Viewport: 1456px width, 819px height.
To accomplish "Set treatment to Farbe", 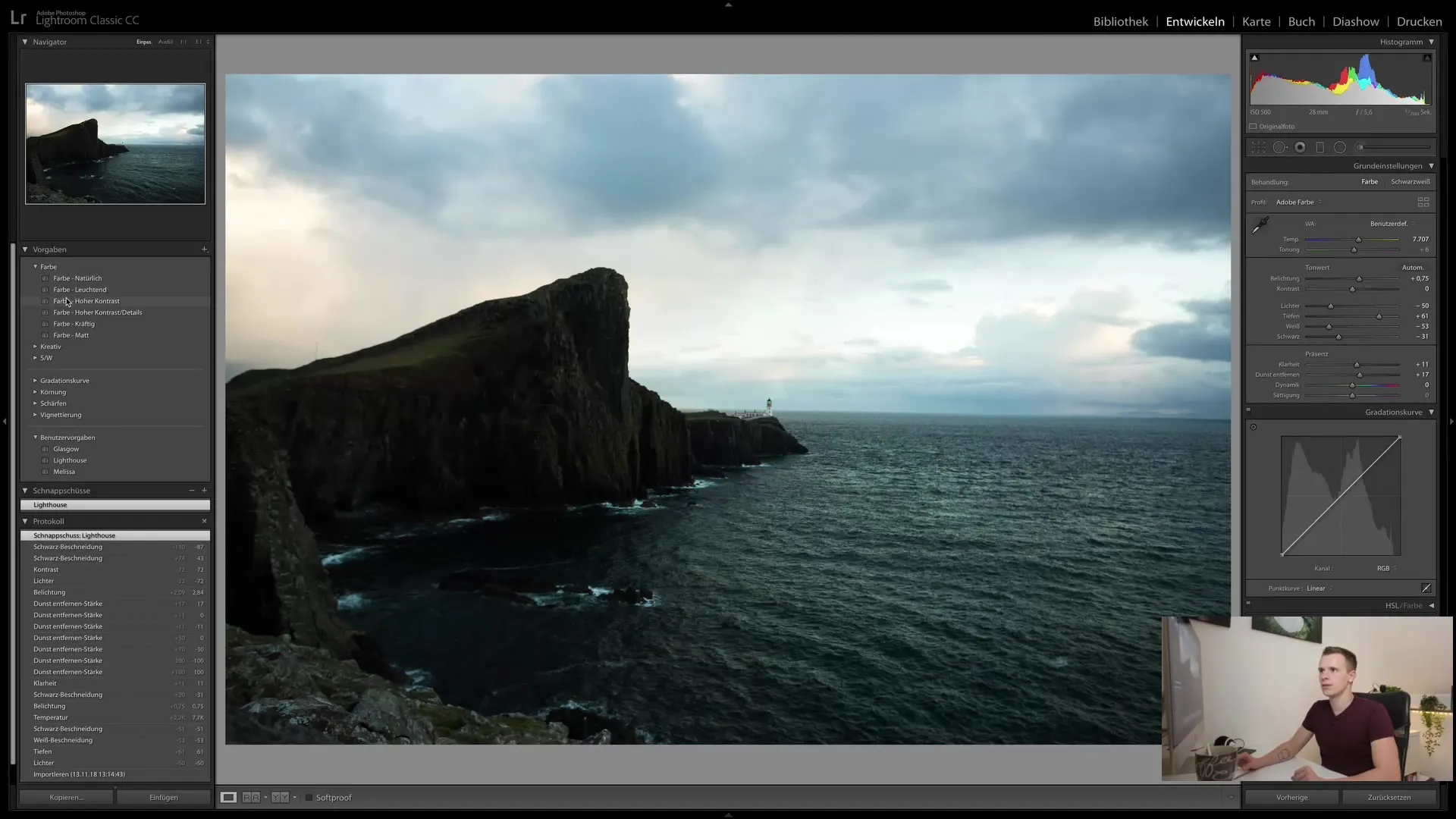I will 1370,182.
